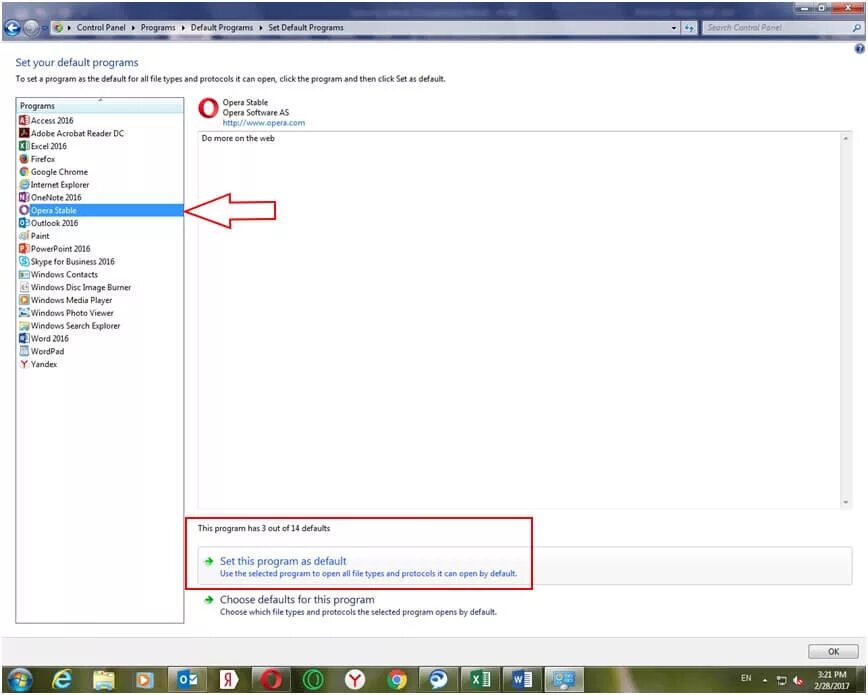The image size is (868, 695).
Task: Click the Control Panel taskbar button
Action: tap(564, 679)
